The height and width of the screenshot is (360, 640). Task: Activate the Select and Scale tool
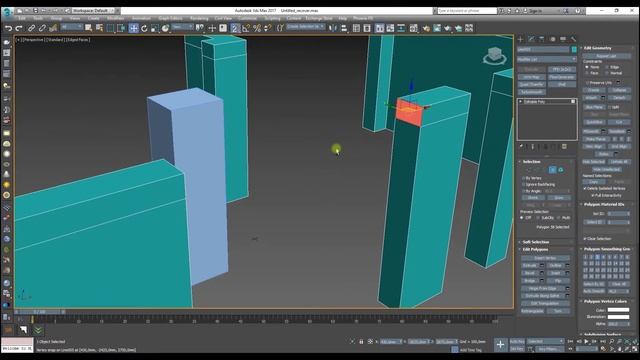pyautogui.click(x=155, y=28)
